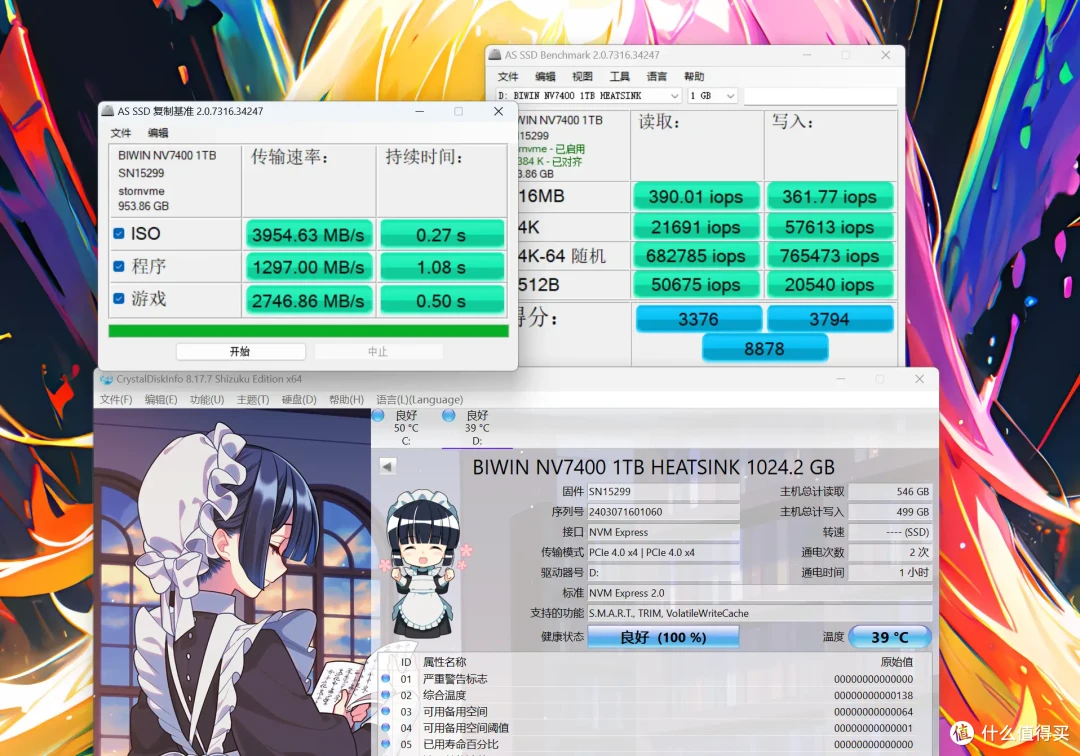Image resolution: width=1080 pixels, height=756 pixels.
Task: Open 文件 menu in AS SSD 复制基准 window
Action: (121, 133)
